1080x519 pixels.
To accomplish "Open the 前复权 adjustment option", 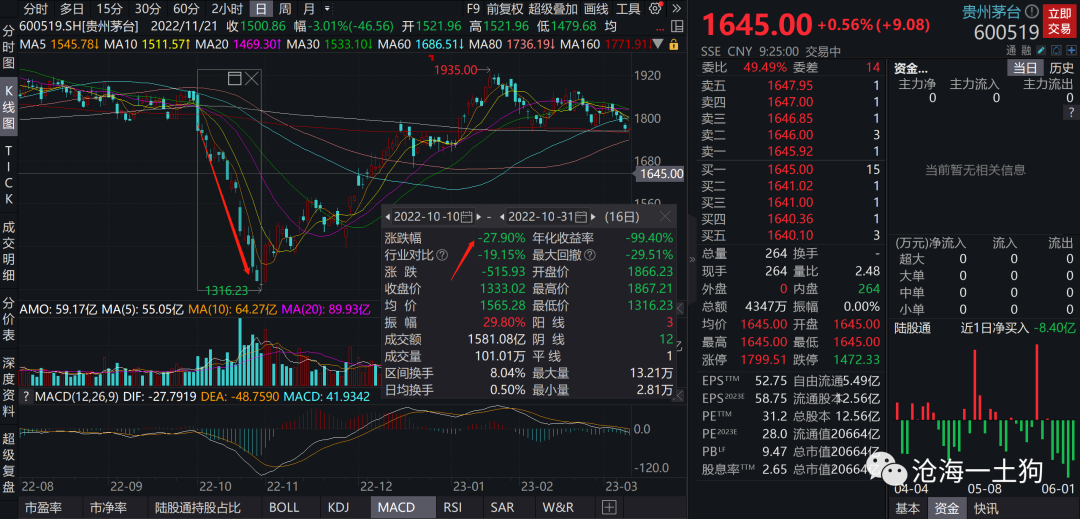I will click(x=504, y=9).
